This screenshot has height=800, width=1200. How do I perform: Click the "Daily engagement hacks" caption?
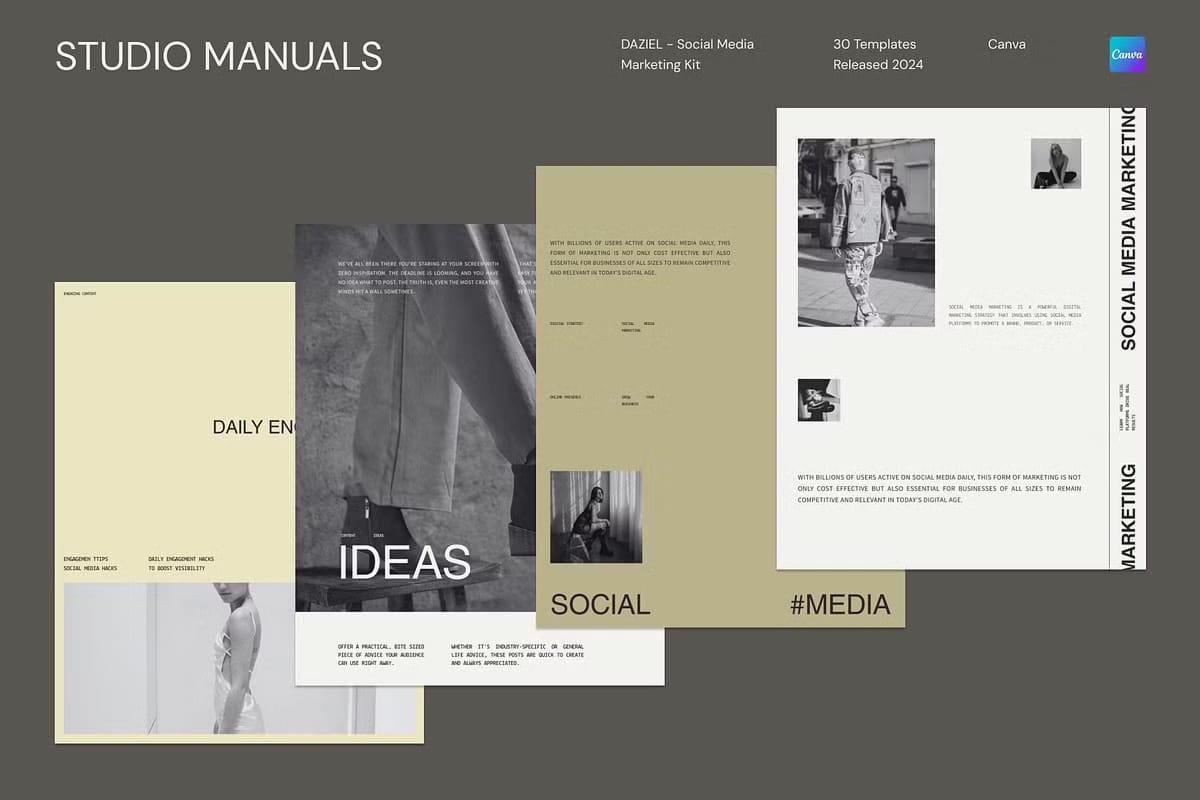pyautogui.click(x=181, y=563)
